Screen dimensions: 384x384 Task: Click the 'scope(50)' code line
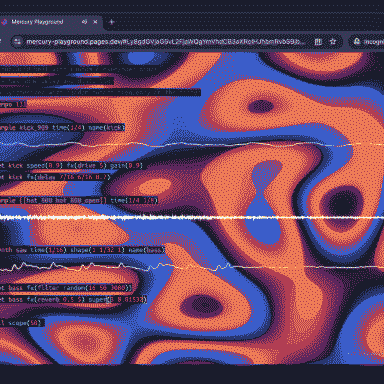22,323
